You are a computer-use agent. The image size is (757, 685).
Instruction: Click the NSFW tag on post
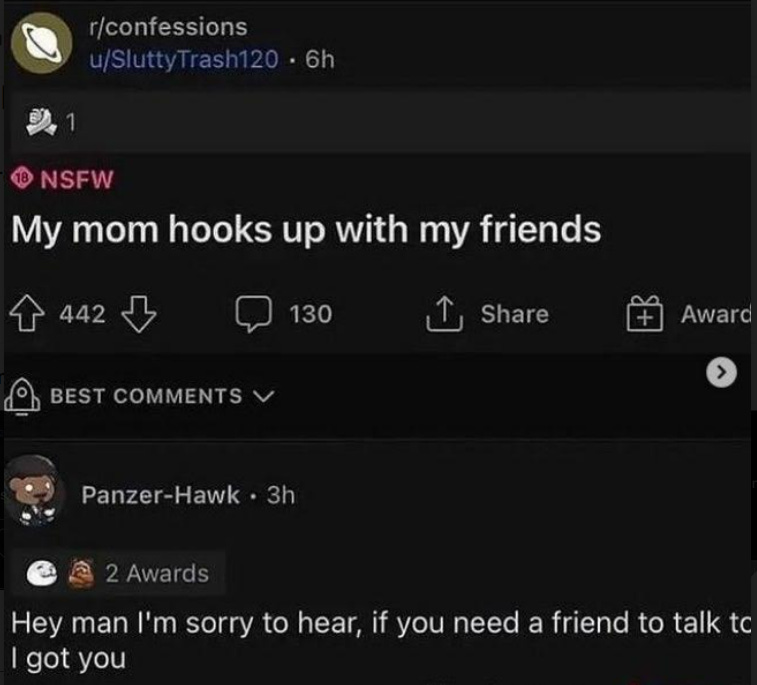[x=62, y=180]
